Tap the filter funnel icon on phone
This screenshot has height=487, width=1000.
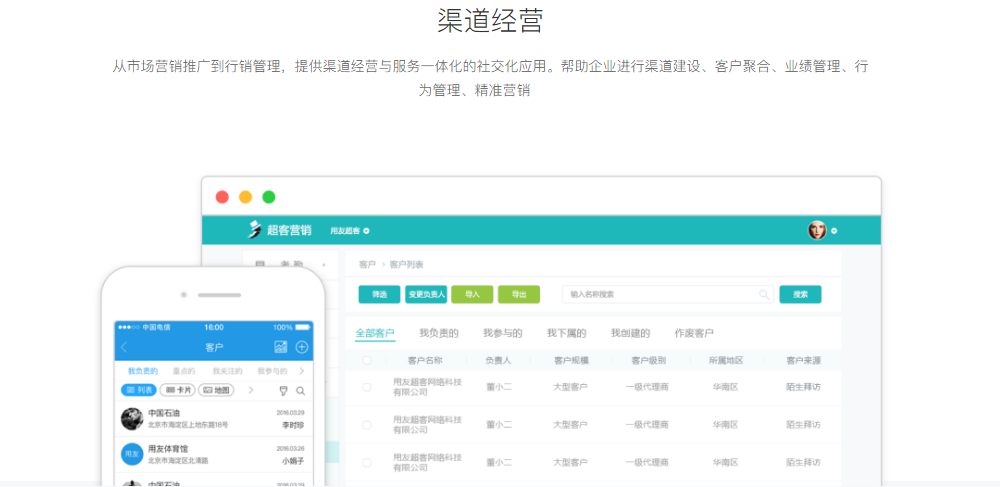coord(283,390)
